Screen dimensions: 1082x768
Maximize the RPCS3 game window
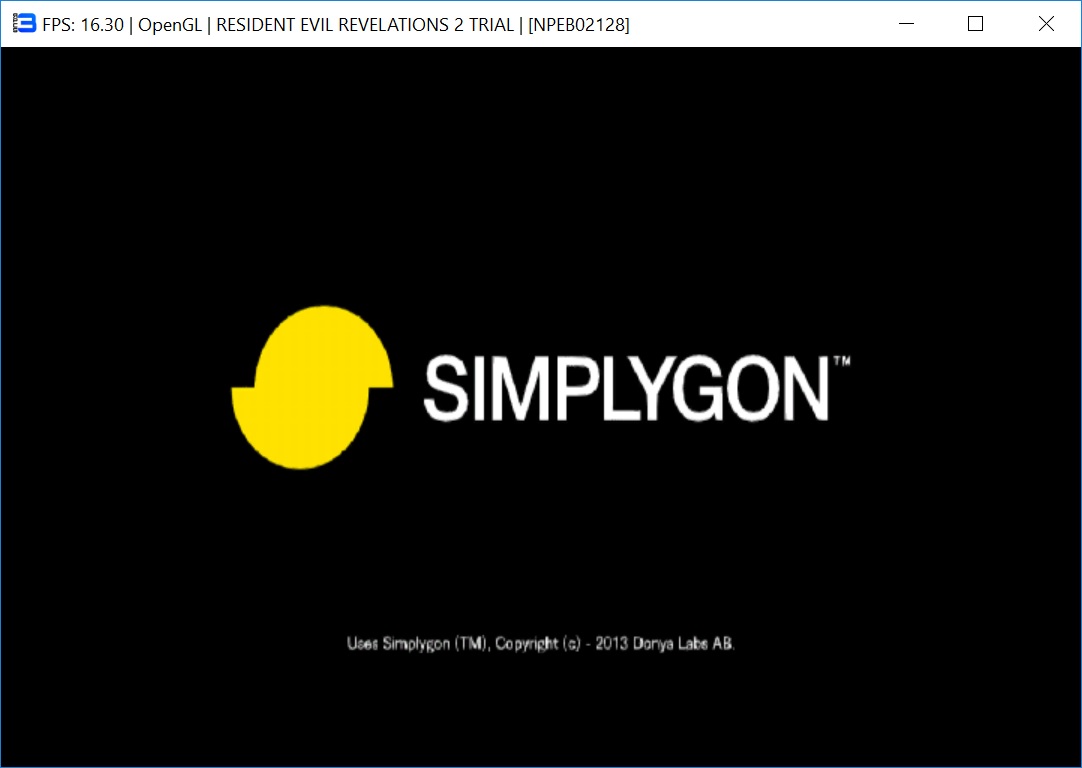pyautogui.click(x=976, y=23)
